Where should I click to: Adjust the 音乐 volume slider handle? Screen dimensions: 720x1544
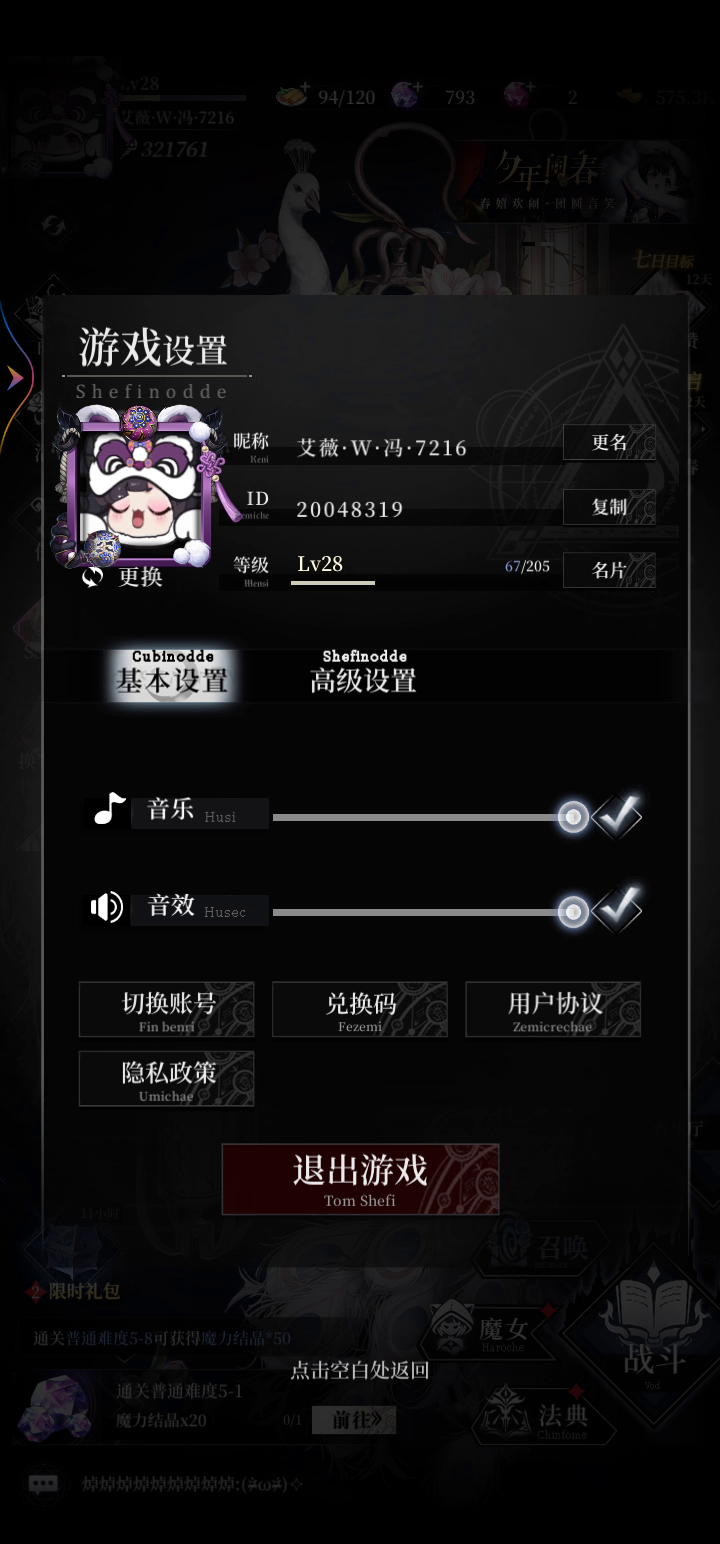coord(573,818)
